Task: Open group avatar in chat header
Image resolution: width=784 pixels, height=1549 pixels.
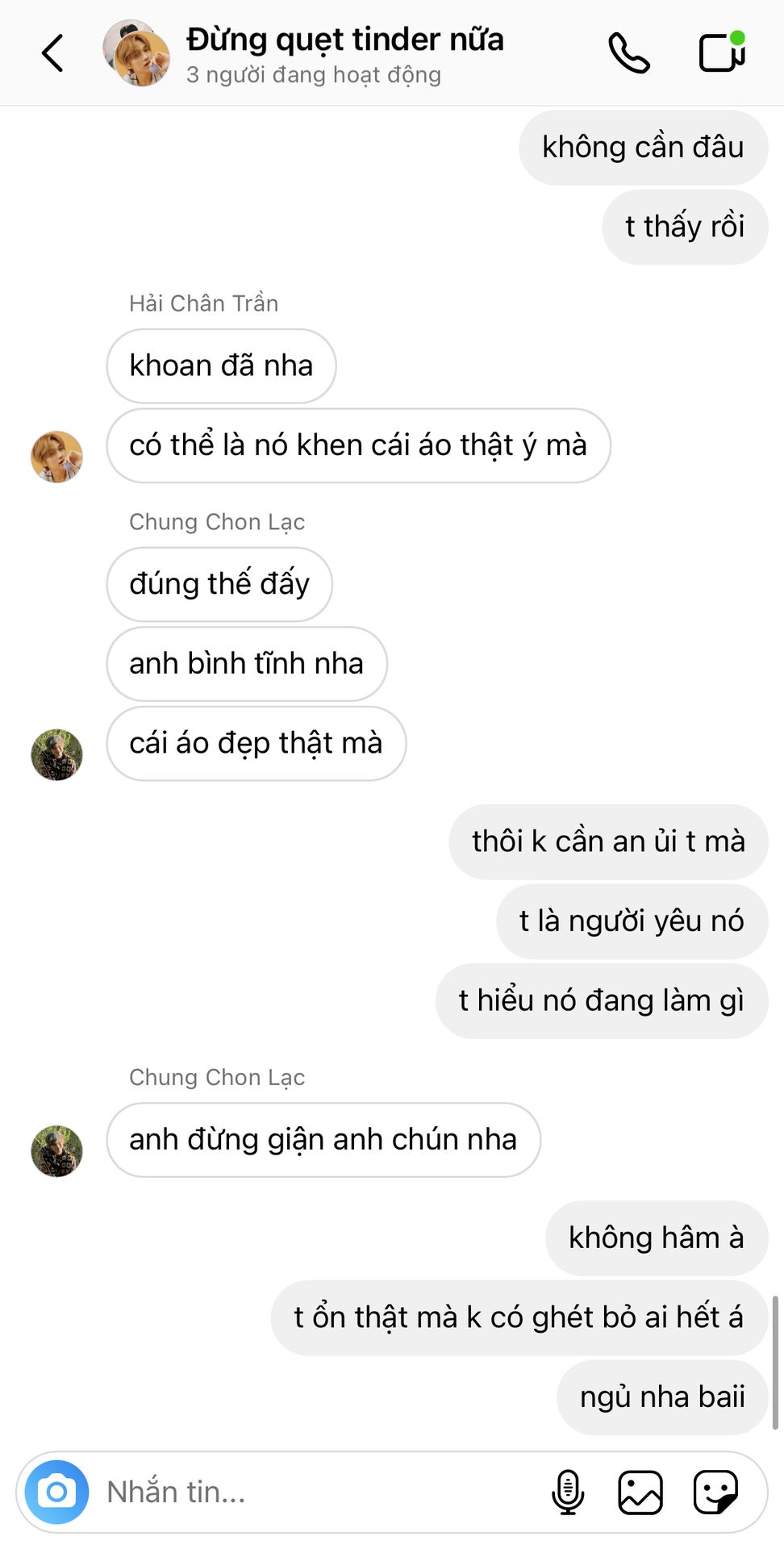Action: click(x=136, y=53)
